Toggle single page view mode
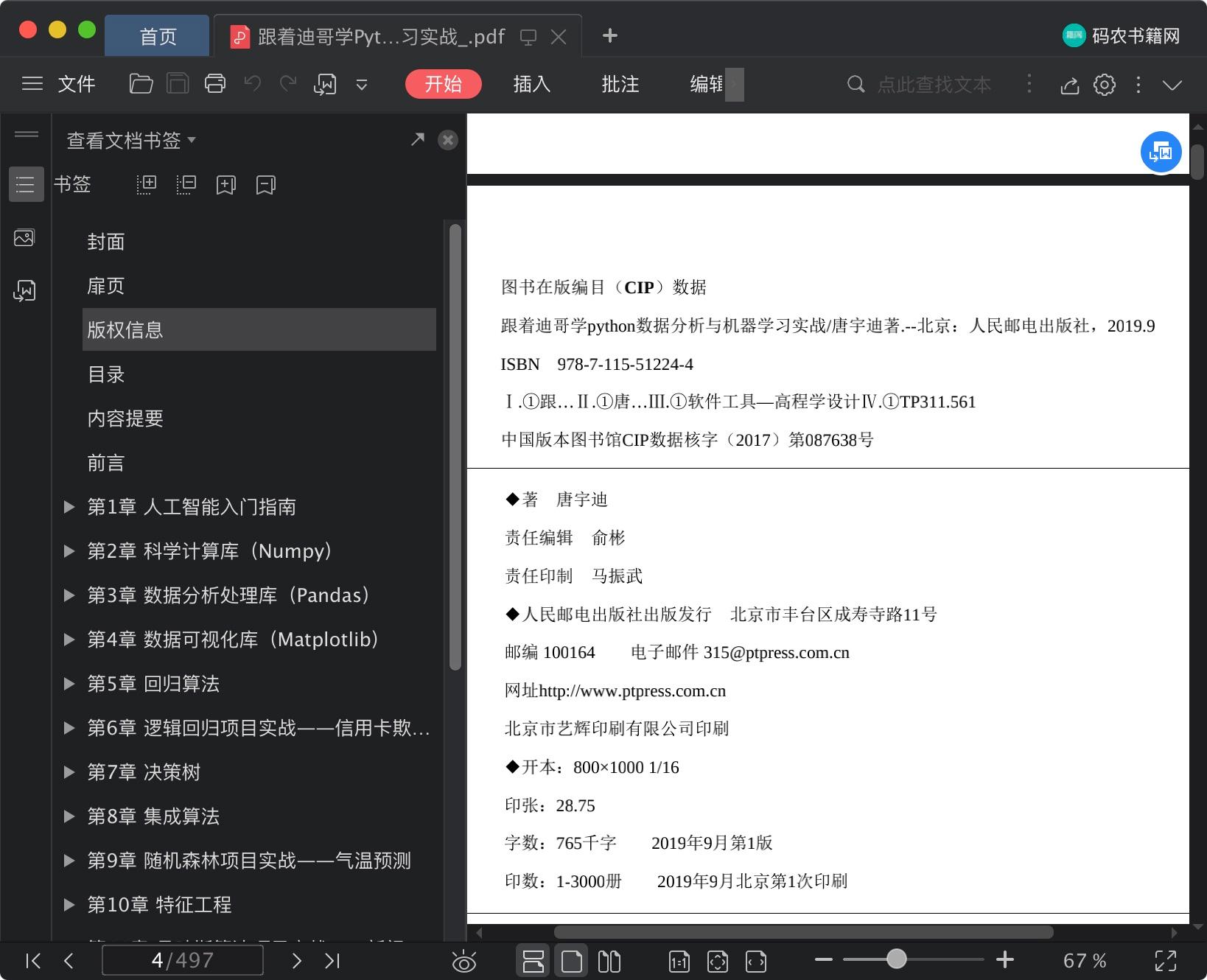Viewport: 1207px width, 980px height. tap(572, 961)
